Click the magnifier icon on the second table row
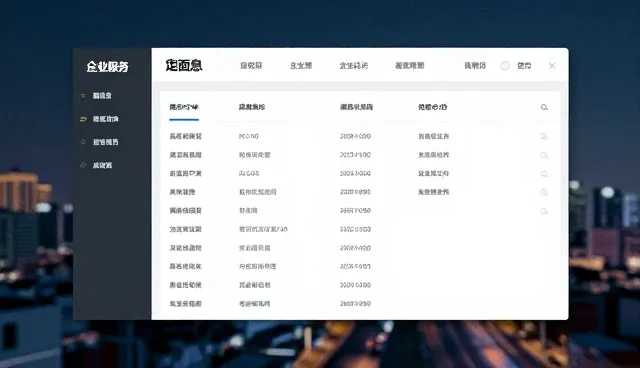 (x=544, y=155)
